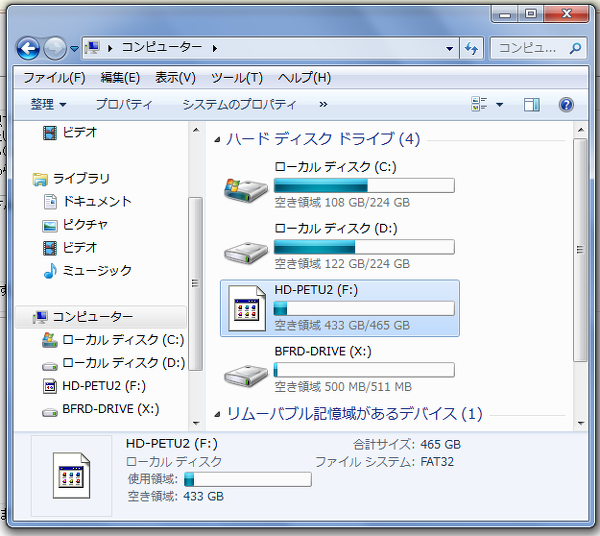The height and width of the screenshot is (536, 600).
Task: Collapse the リムーバブル記憶域があるデバイス group
Action: tap(219, 414)
